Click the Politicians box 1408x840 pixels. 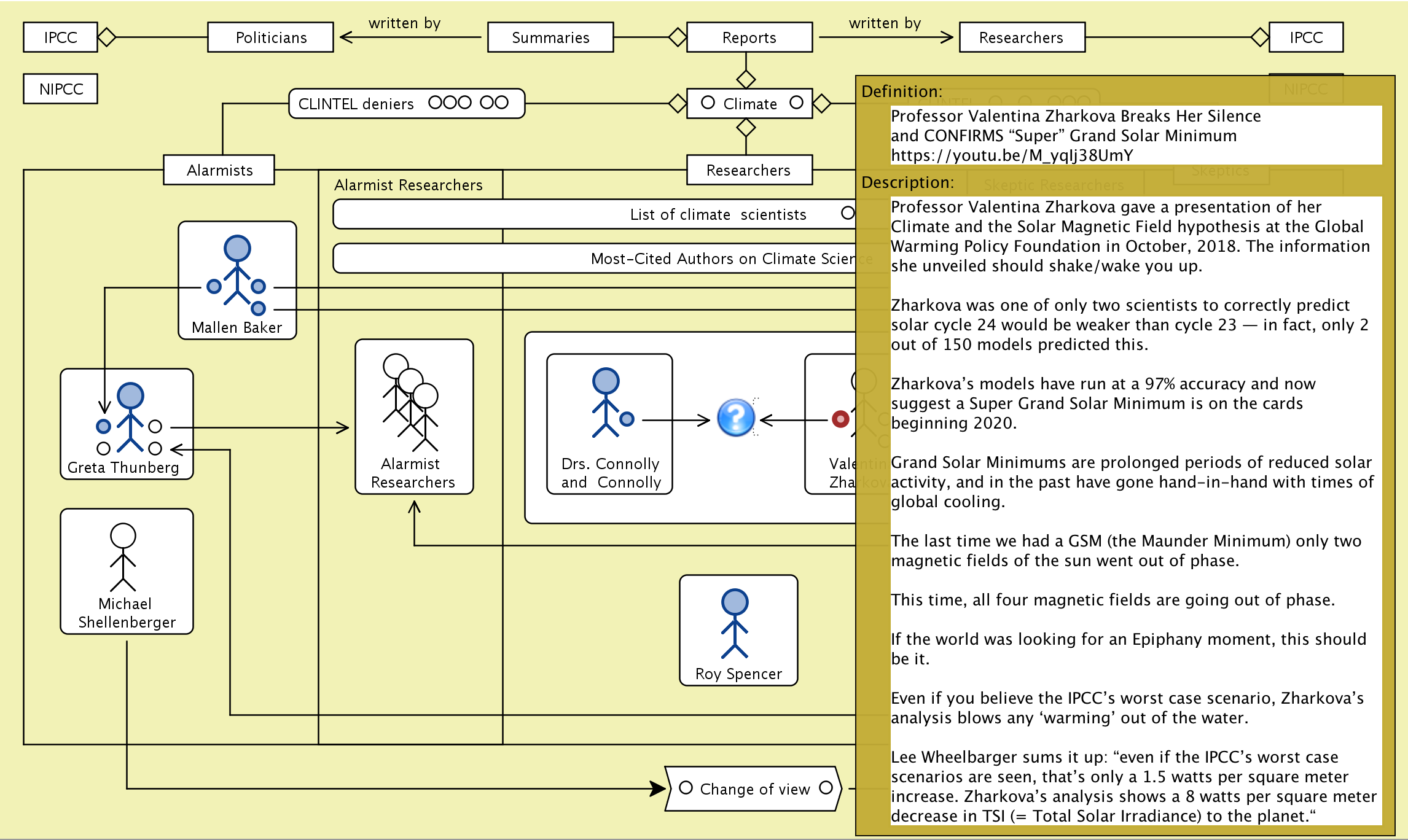(x=271, y=37)
